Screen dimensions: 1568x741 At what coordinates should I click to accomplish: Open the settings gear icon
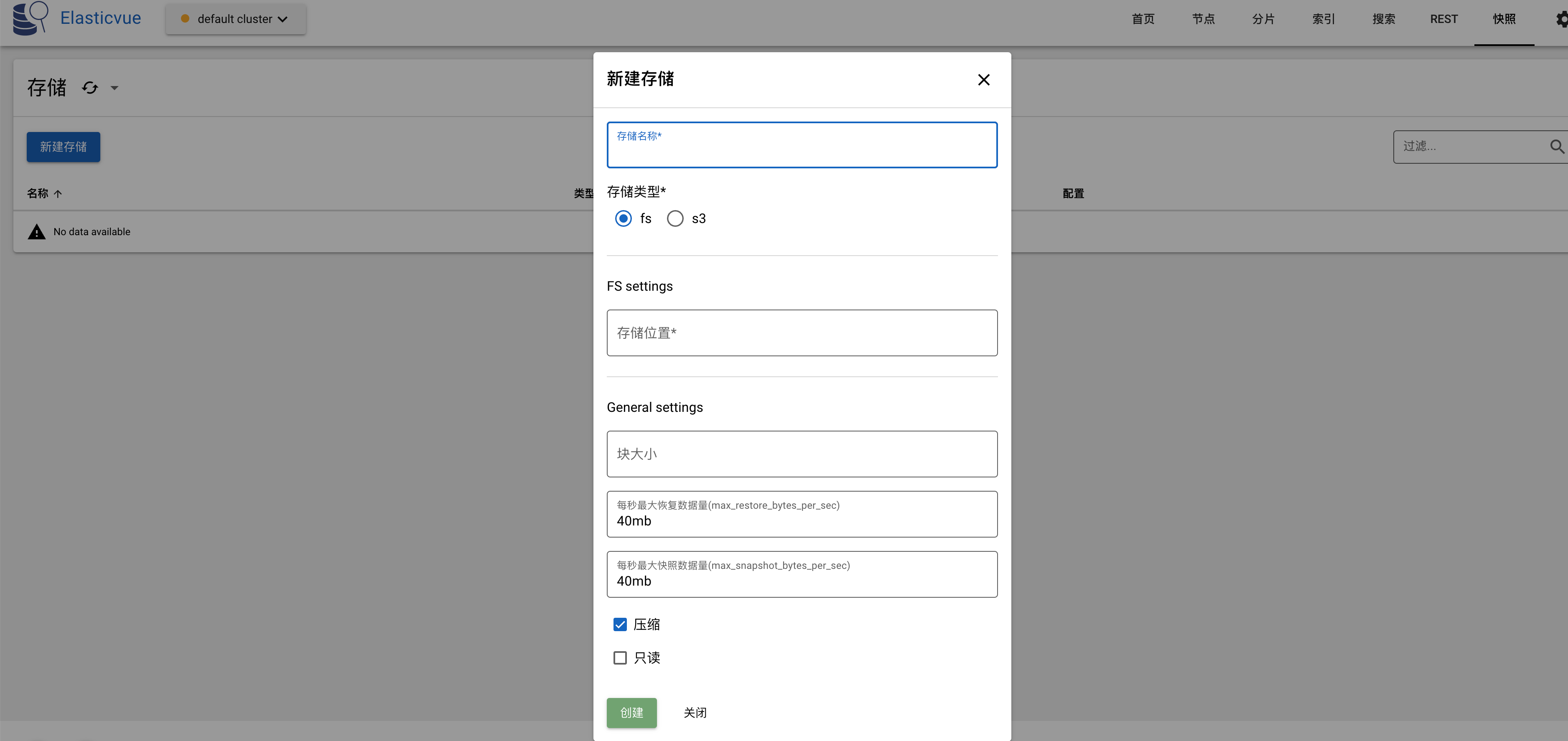[1561, 19]
